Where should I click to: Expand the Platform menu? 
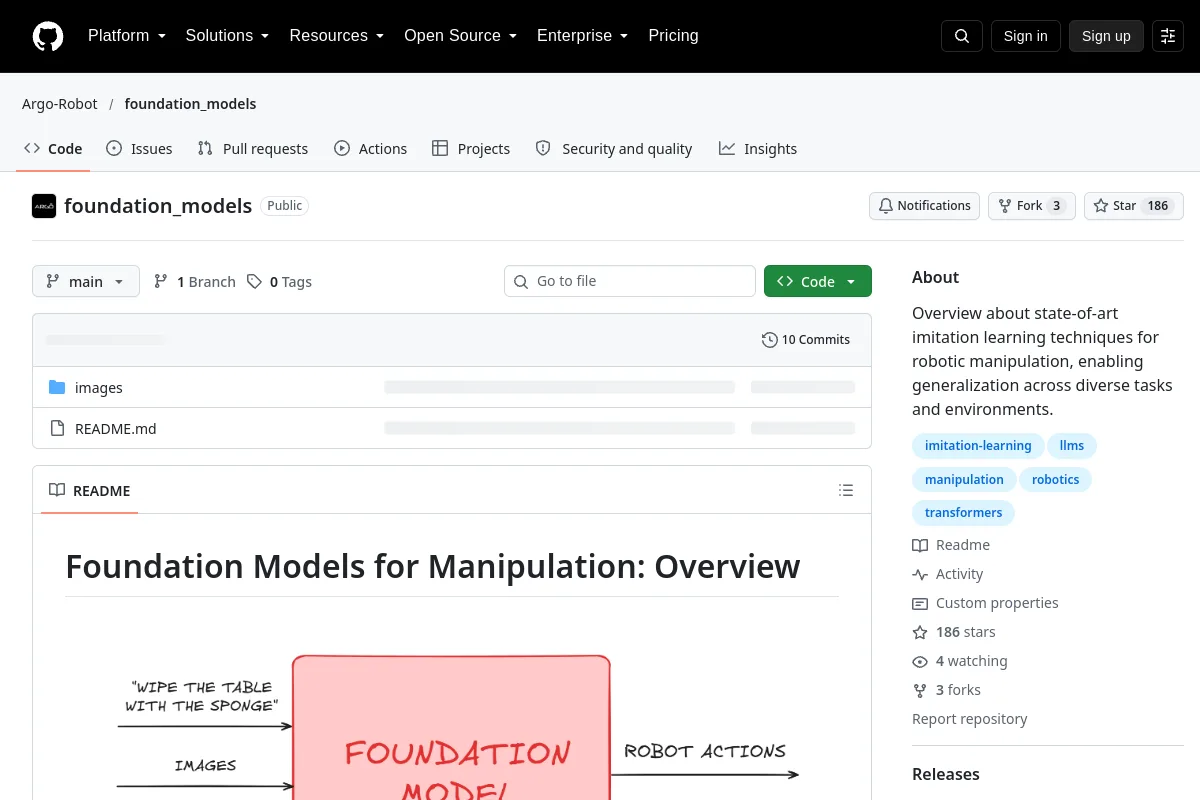126,36
